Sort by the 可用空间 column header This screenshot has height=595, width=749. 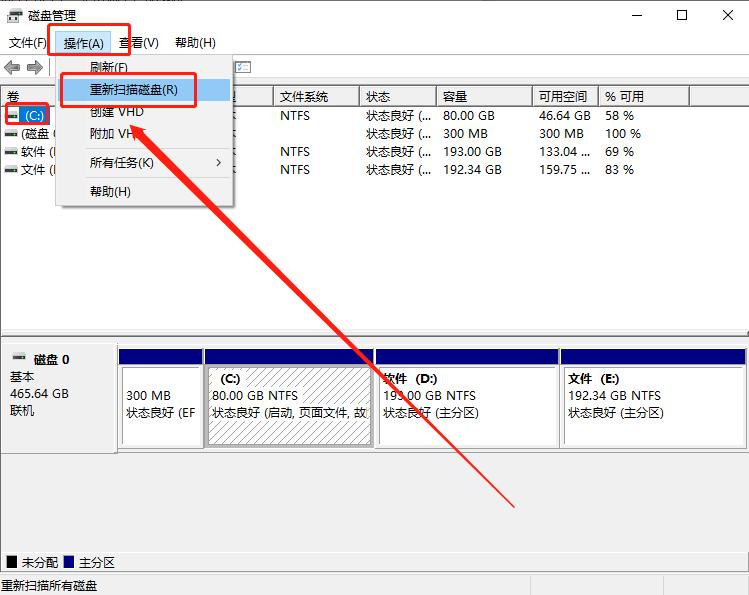pyautogui.click(x=565, y=96)
